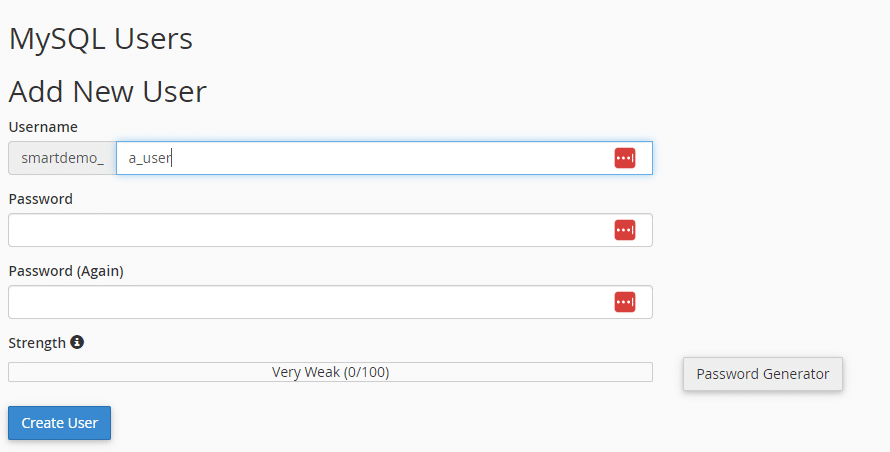Image resolution: width=890 pixels, height=452 pixels.
Task: Click the Password (Again) label
Action: [x=66, y=271]
